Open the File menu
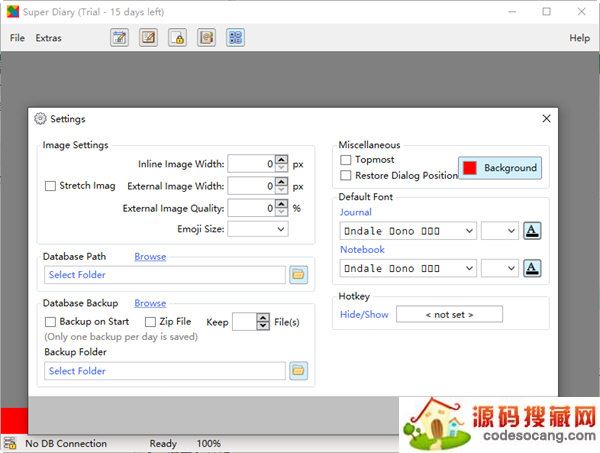Image resolution: width=600 pixels, height=453 pixels. (x=17, y=38)
